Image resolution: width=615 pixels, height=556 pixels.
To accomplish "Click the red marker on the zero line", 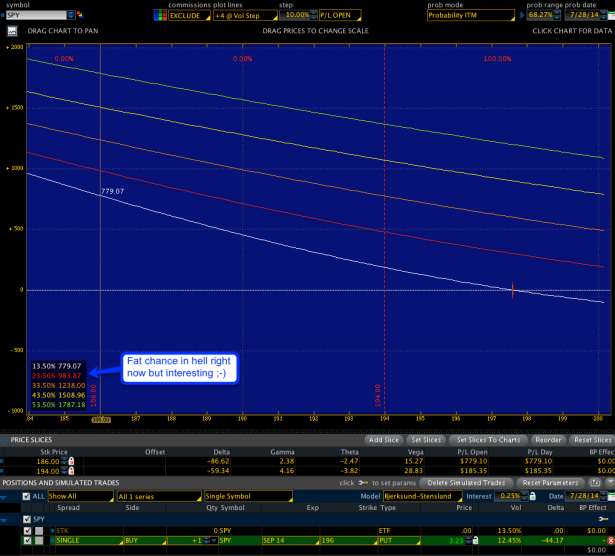I will (512, 290).
